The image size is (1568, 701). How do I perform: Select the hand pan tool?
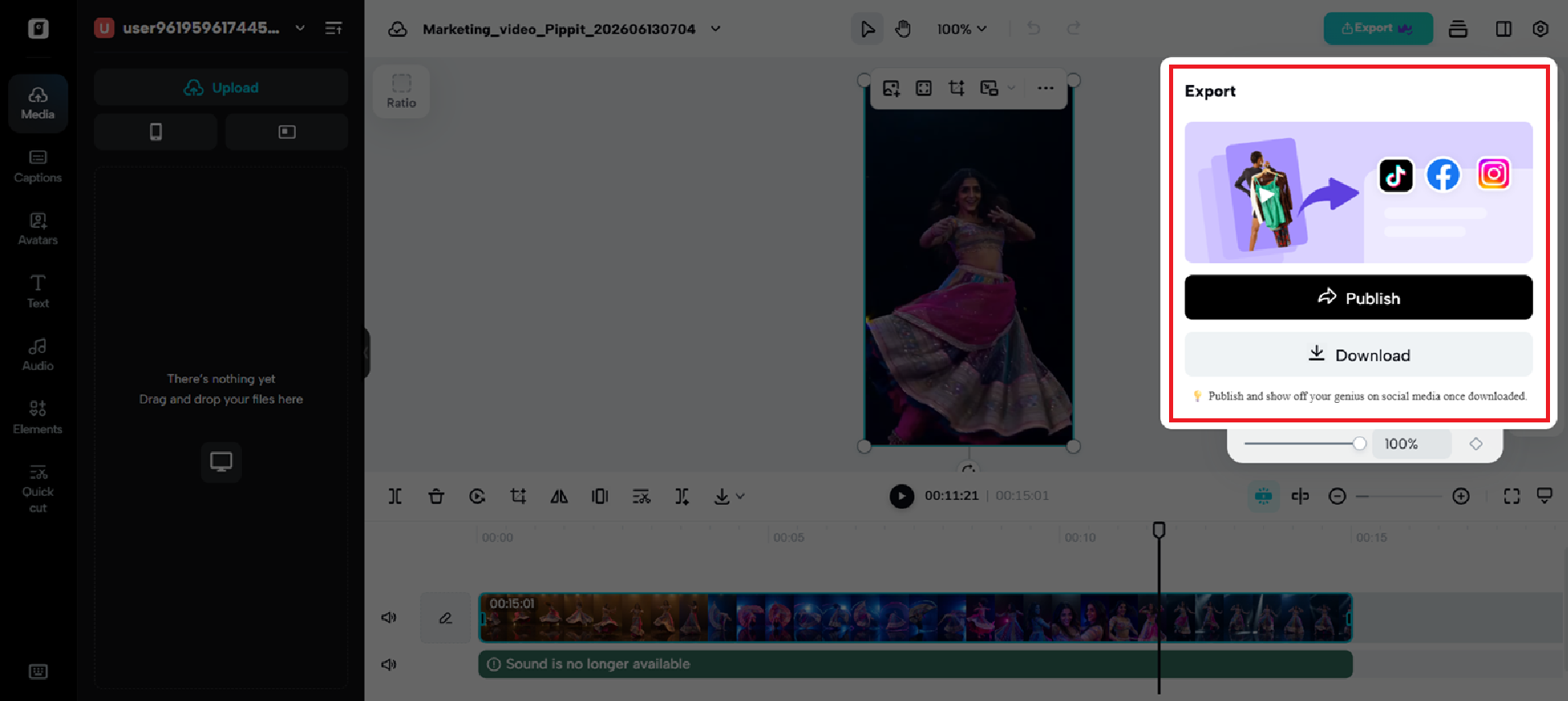(903, 29)
